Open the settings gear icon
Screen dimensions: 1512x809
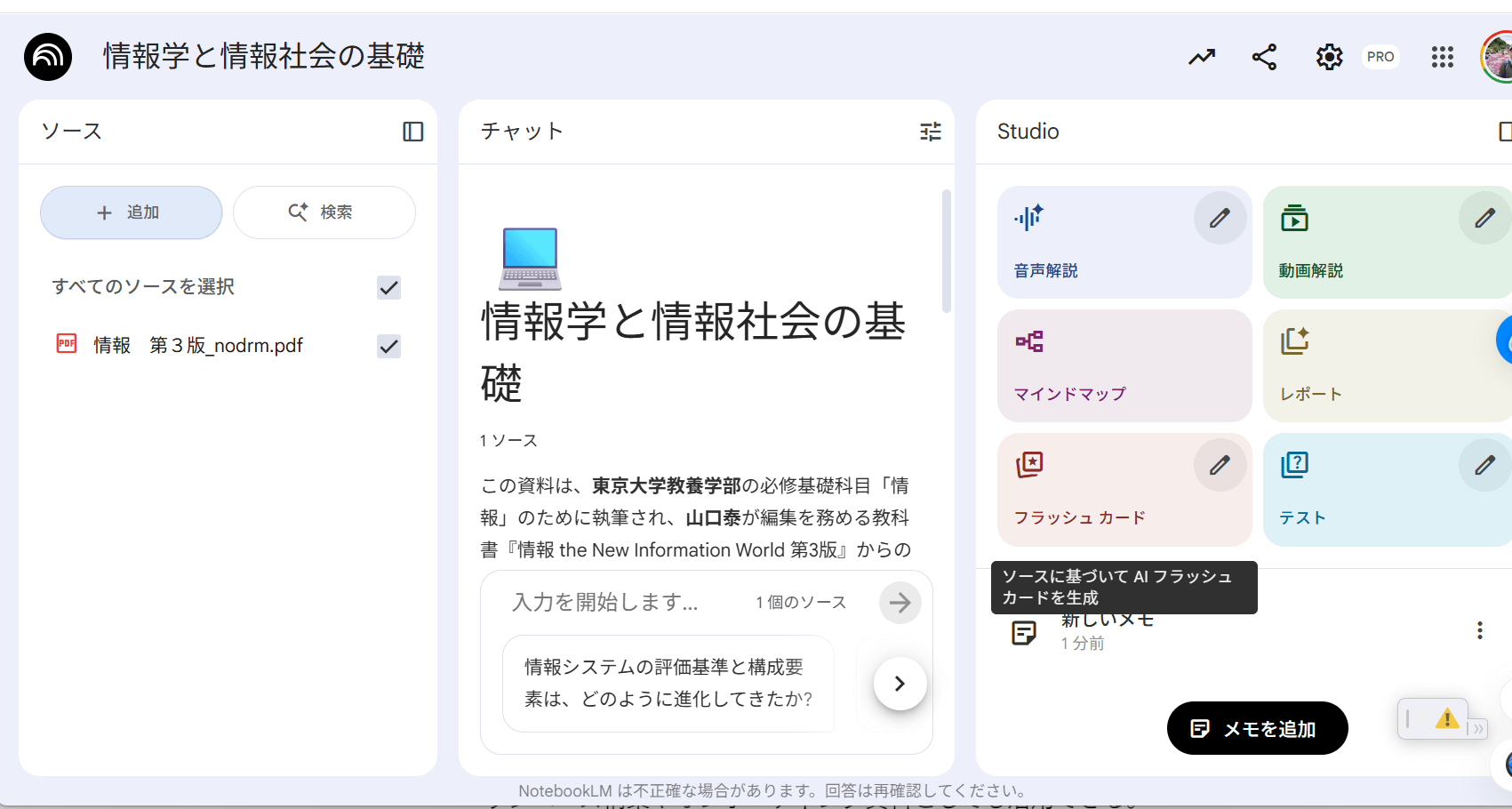pos(1329,57)
